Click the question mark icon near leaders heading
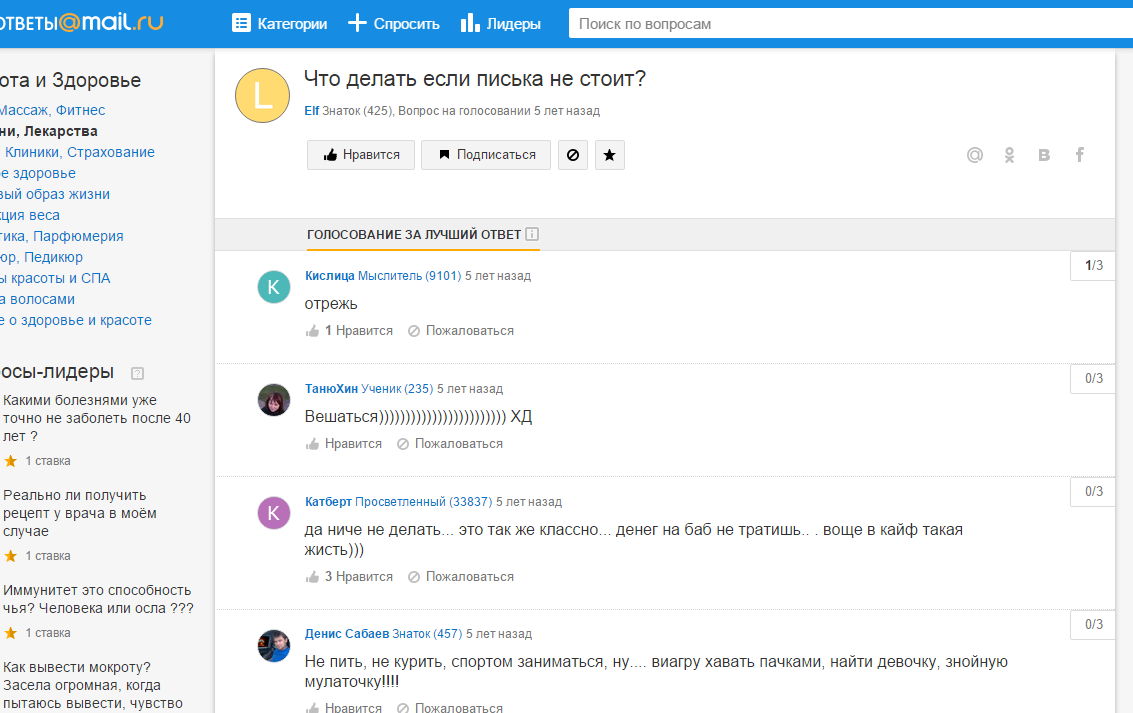1133x713 pixels. 138,373
